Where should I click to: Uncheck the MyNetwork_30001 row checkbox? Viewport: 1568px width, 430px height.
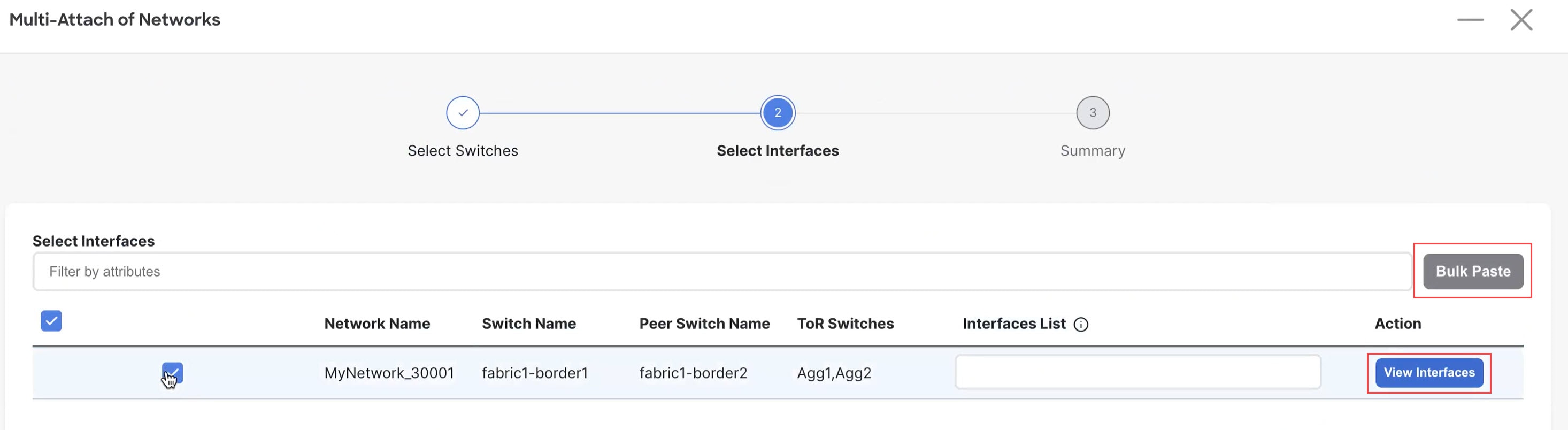pos(172,373)
